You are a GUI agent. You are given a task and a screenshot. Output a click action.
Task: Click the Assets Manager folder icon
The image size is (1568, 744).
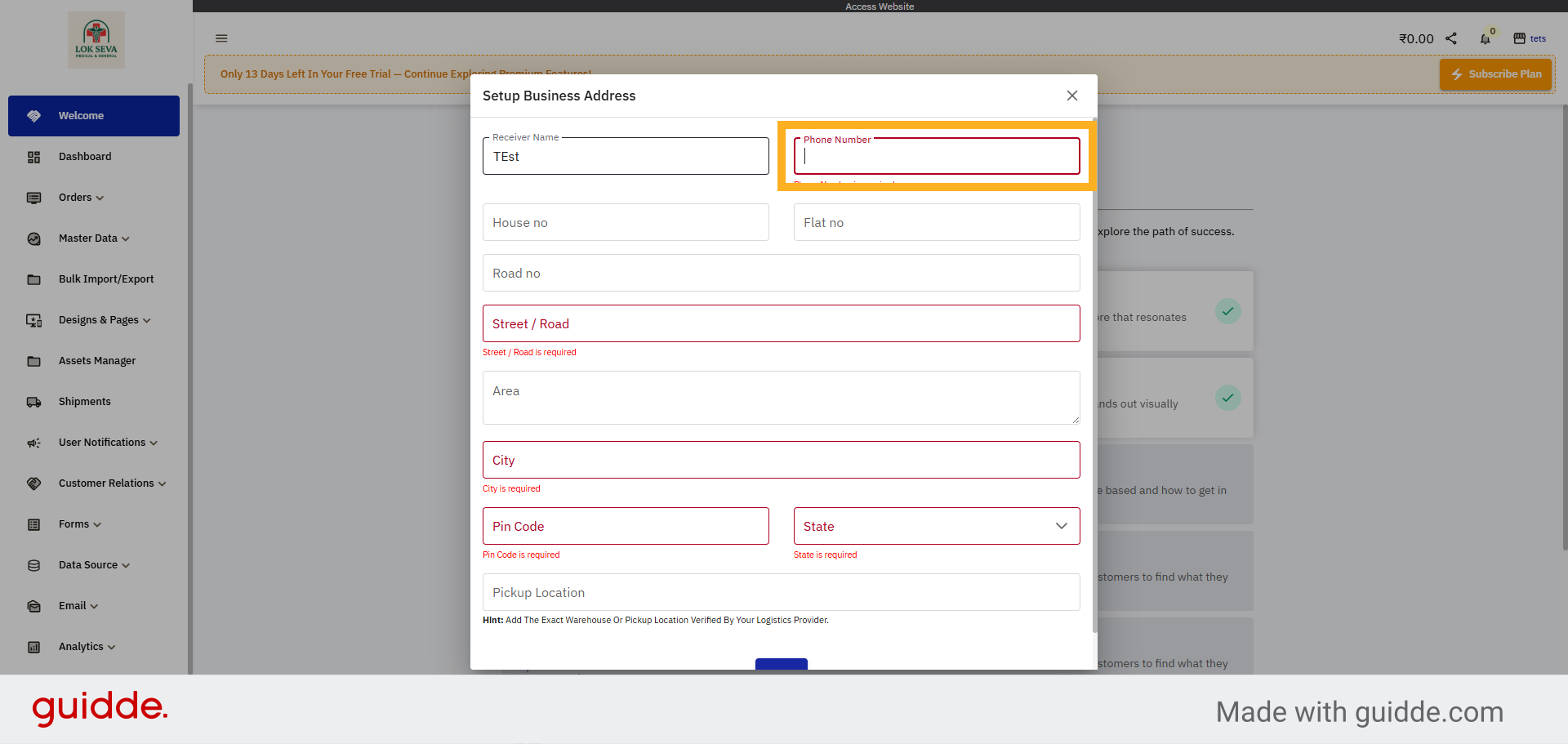(33, 361)
